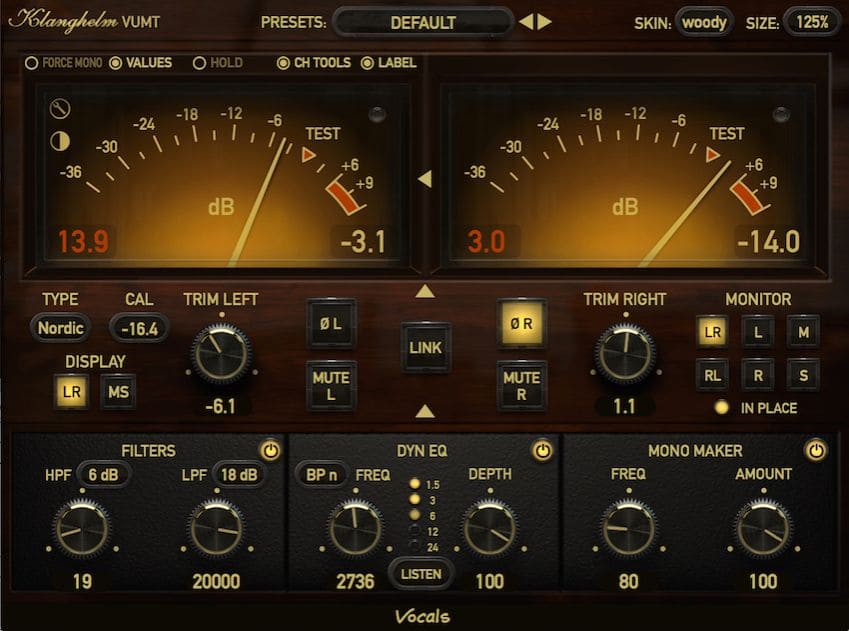Viewport: 849px width, 631px height.
Task: Click the Mono Maker AMOUNT knob
Action: pos(763,529)
